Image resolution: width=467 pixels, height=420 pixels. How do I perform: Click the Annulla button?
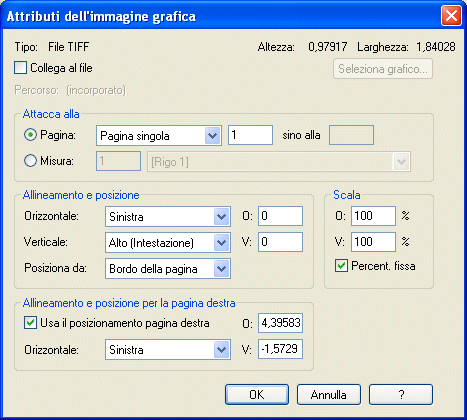pyautogui.click(x=329, y=395)
